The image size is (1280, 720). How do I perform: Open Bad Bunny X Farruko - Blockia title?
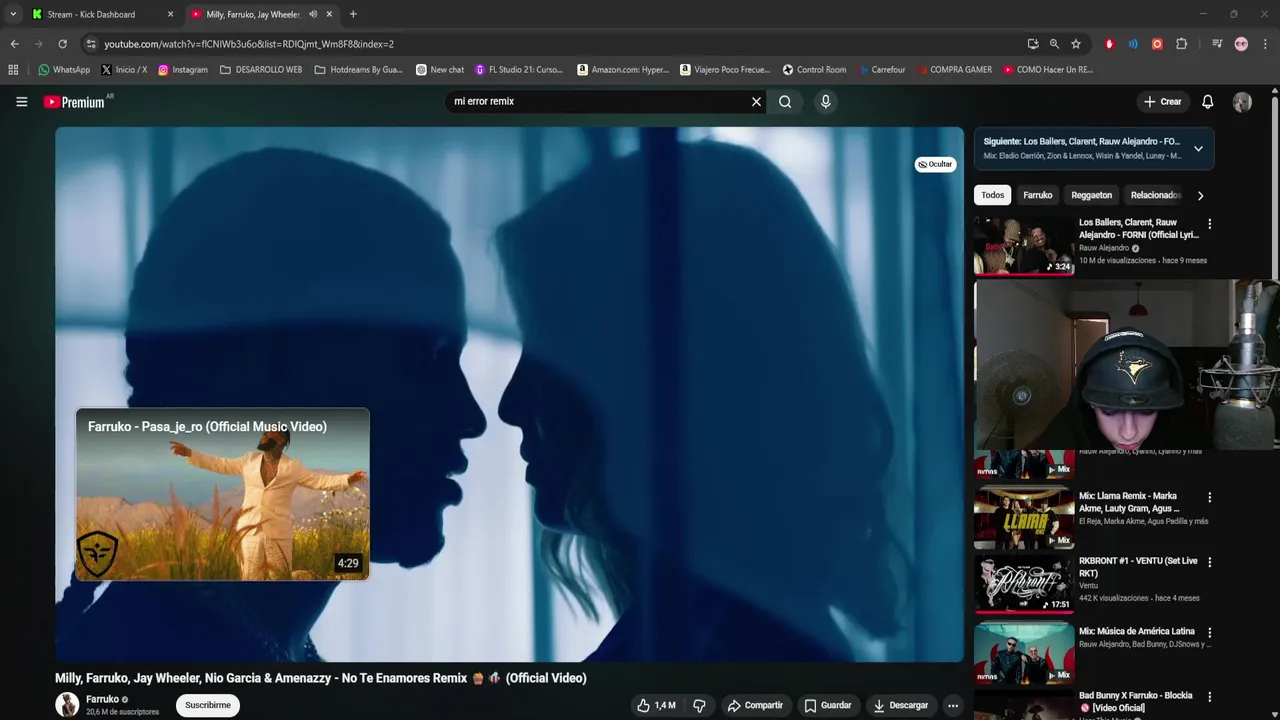pyautogui.click(x=1136, y=701)
